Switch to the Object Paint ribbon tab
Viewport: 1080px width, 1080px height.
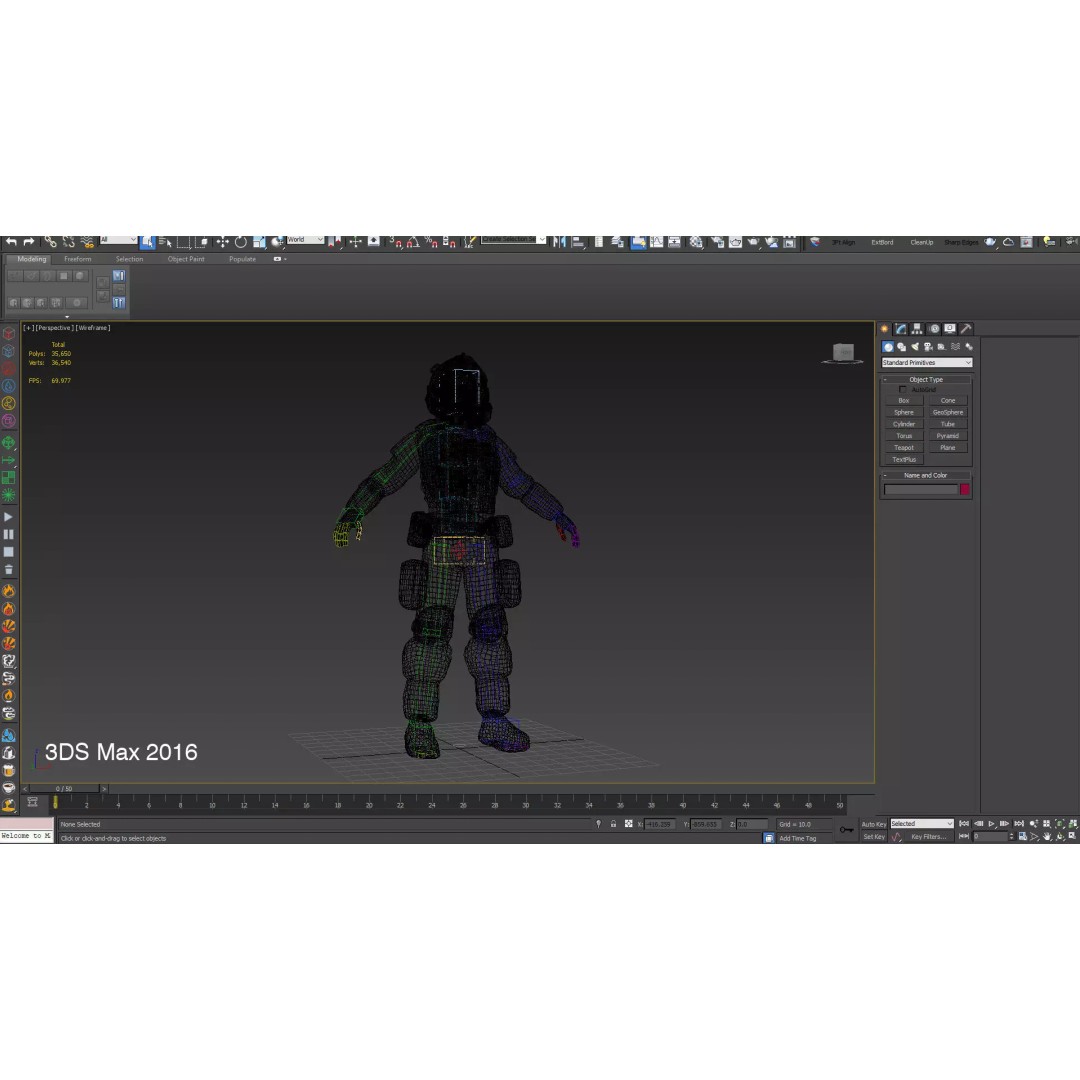pos(186,259)
